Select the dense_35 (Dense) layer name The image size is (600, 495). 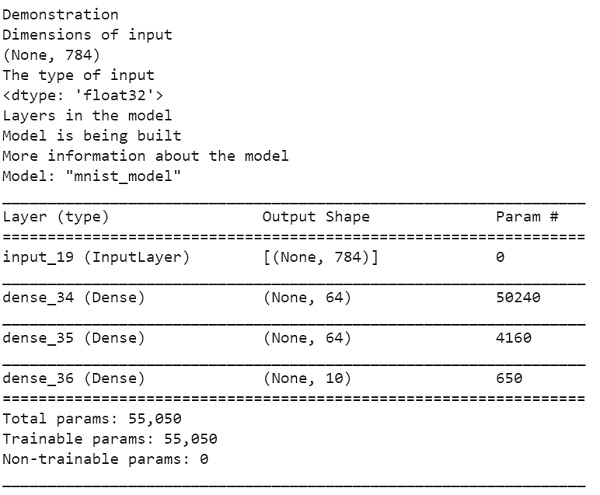click(x=74, y=338)
